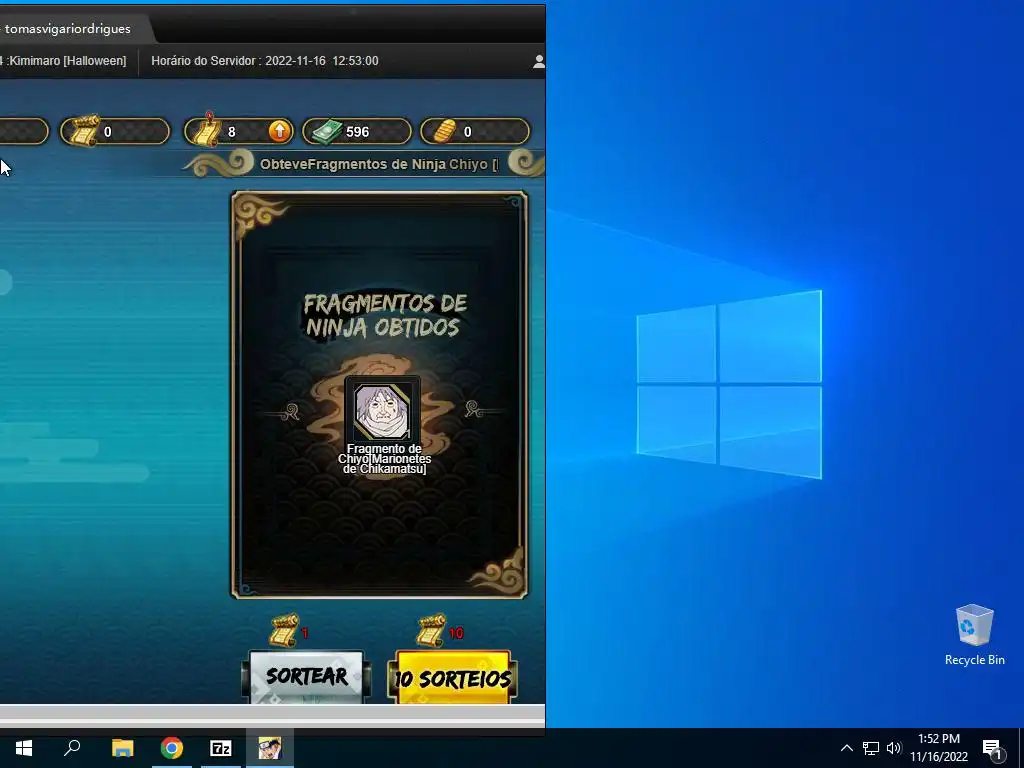This screenshot has height=768, width=1024.
Task: Click the Chiyo fragment portrait
Action: point(382,411)
